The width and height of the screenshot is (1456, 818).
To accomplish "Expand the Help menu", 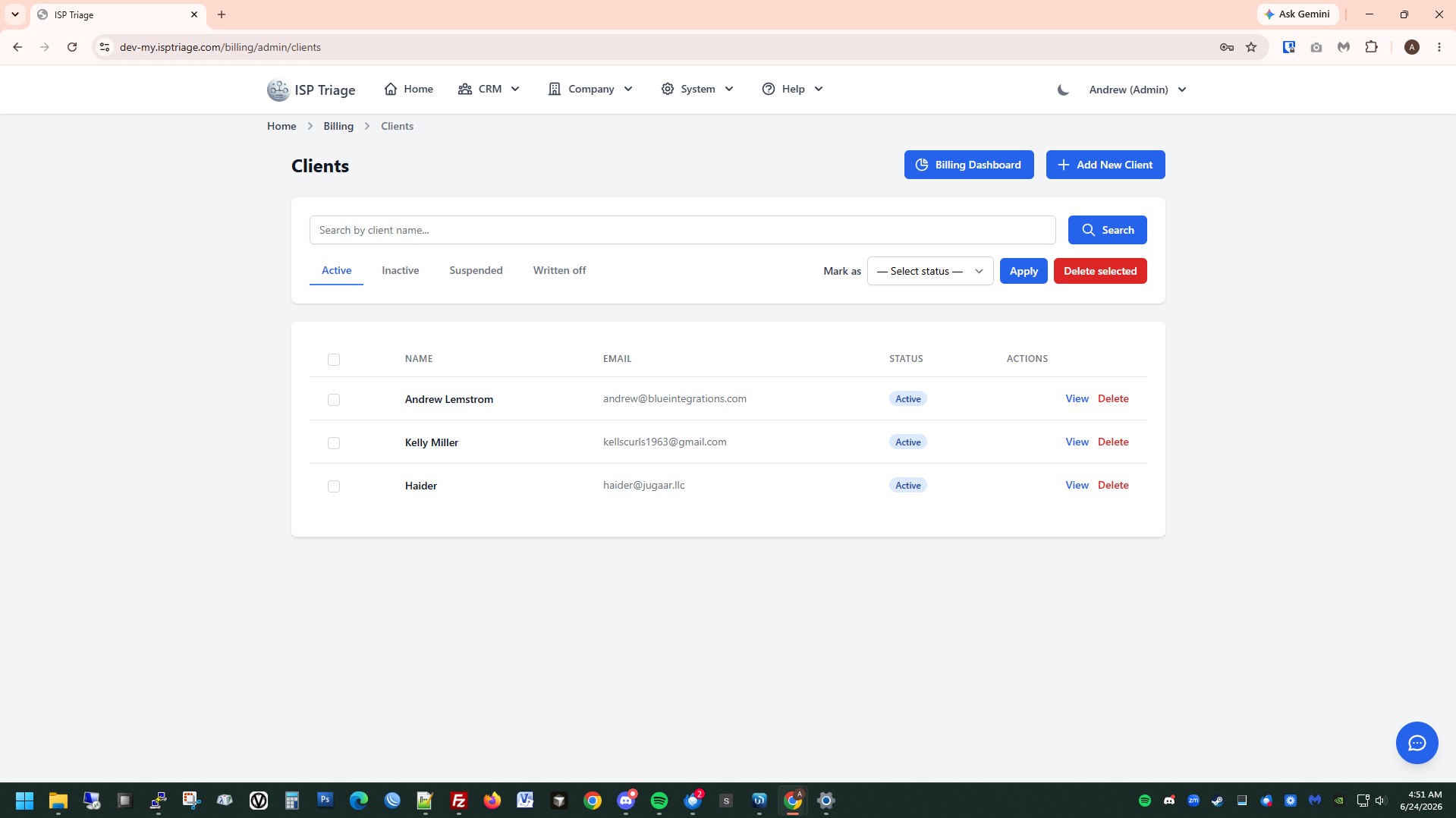I will point(793,90).
